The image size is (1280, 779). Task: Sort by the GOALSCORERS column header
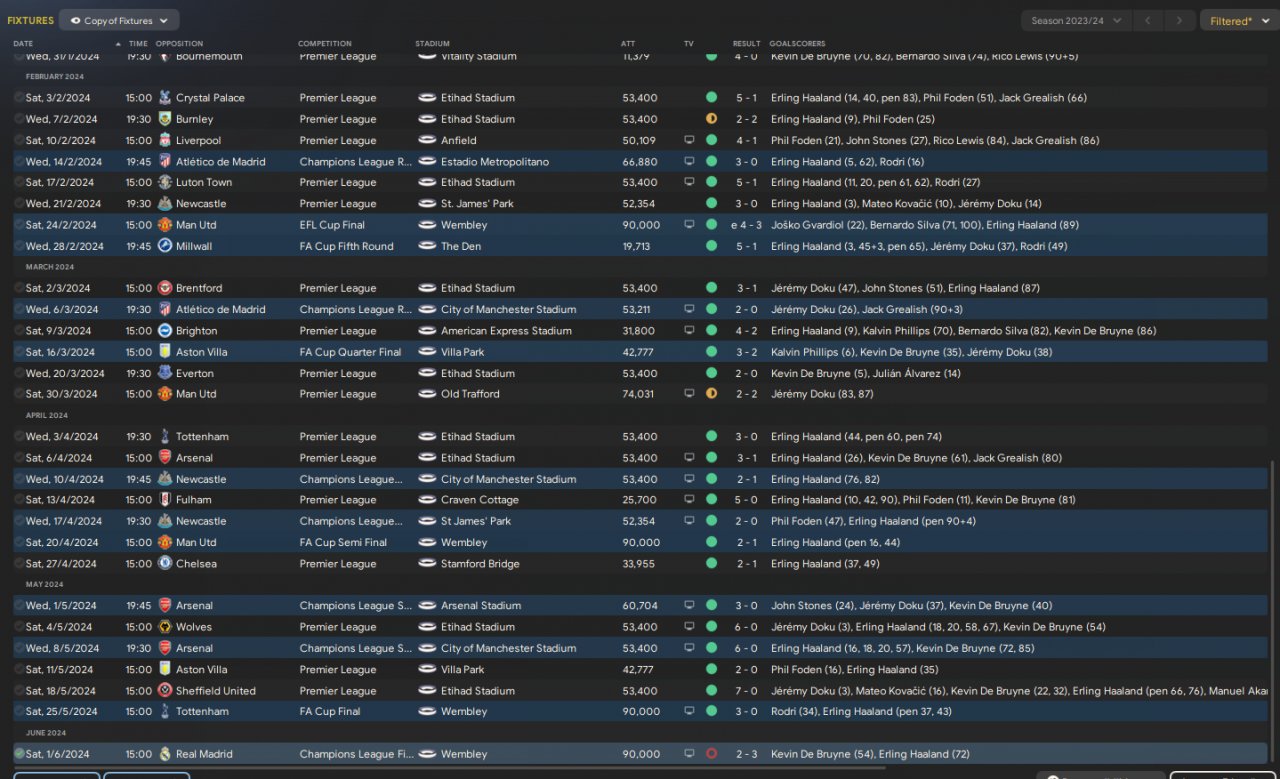coord(798,44)
